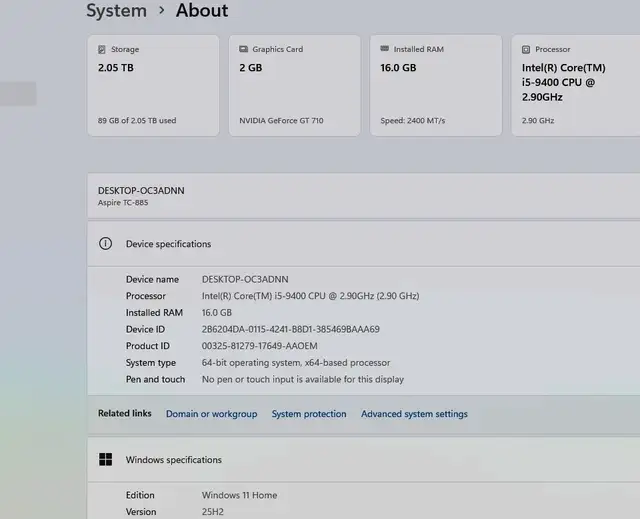Screen dimensions: 640x519
Task: Click the Product ID label
Action: coord(147,346)
